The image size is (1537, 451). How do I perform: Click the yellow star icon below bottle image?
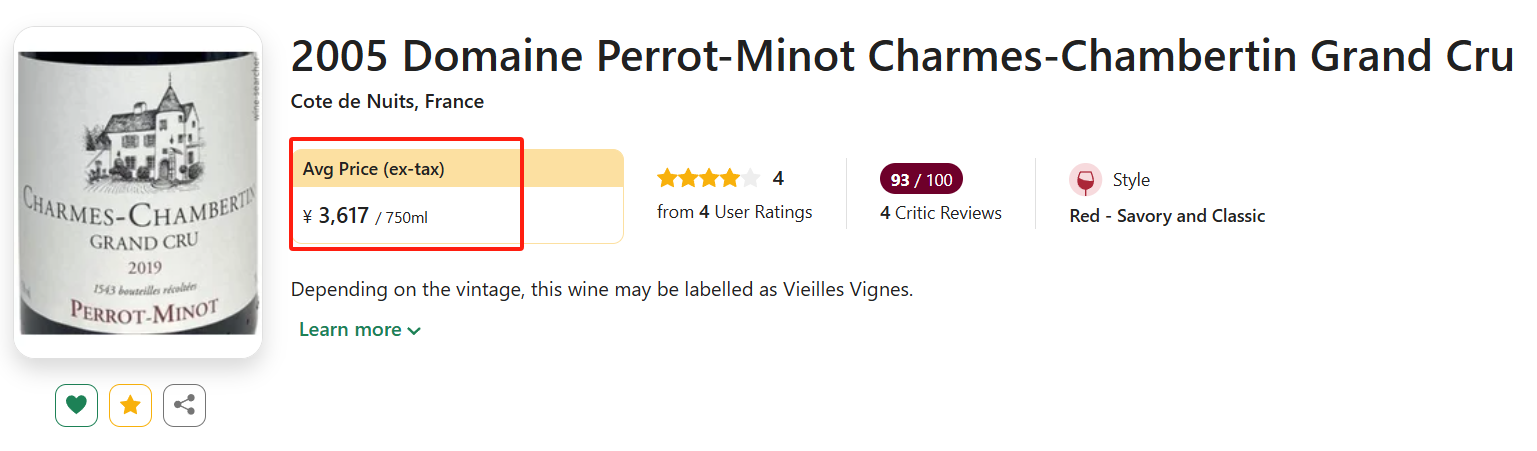pos(130,405)
